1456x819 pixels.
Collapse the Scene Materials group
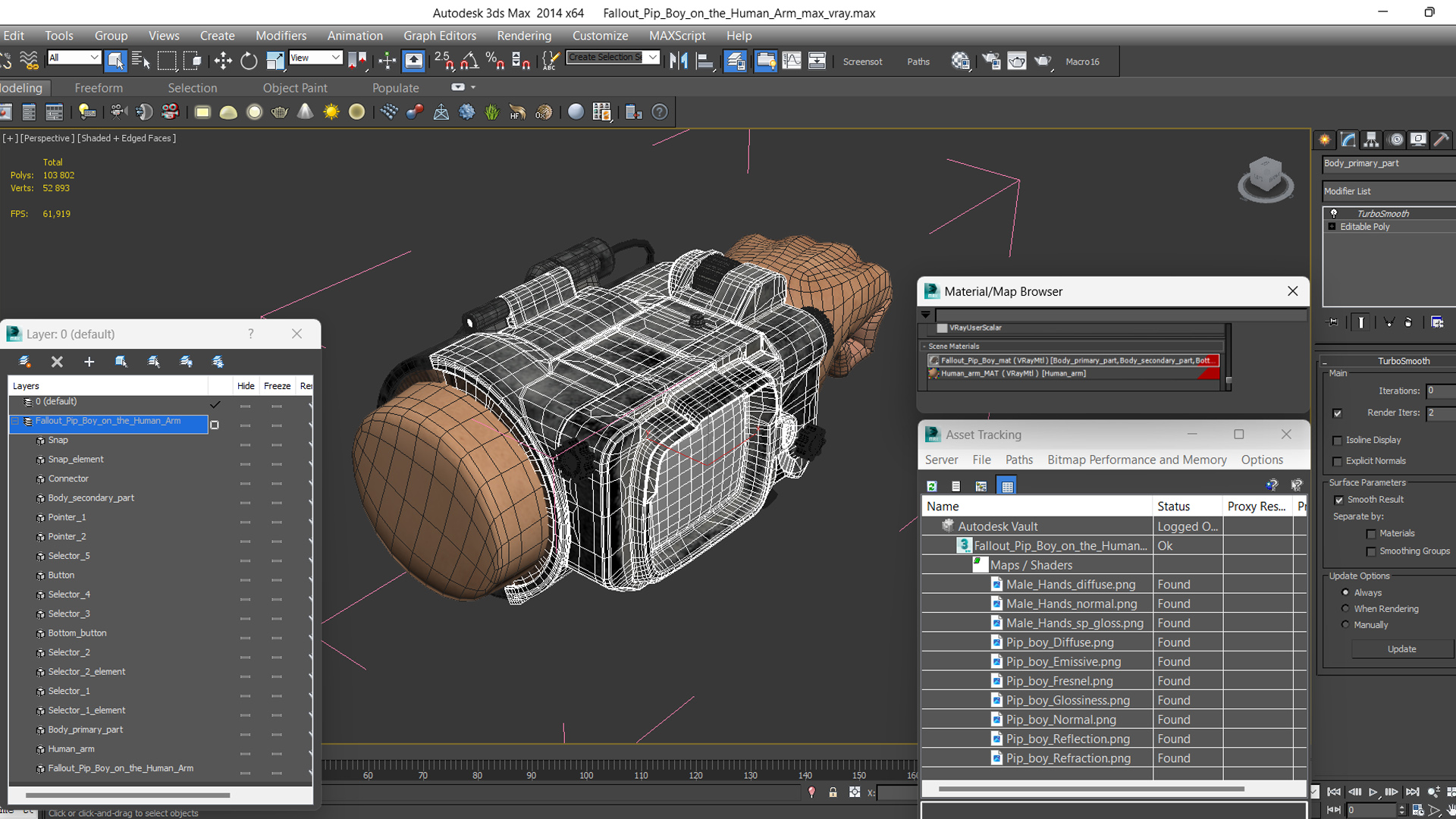[x=925, y=347]
